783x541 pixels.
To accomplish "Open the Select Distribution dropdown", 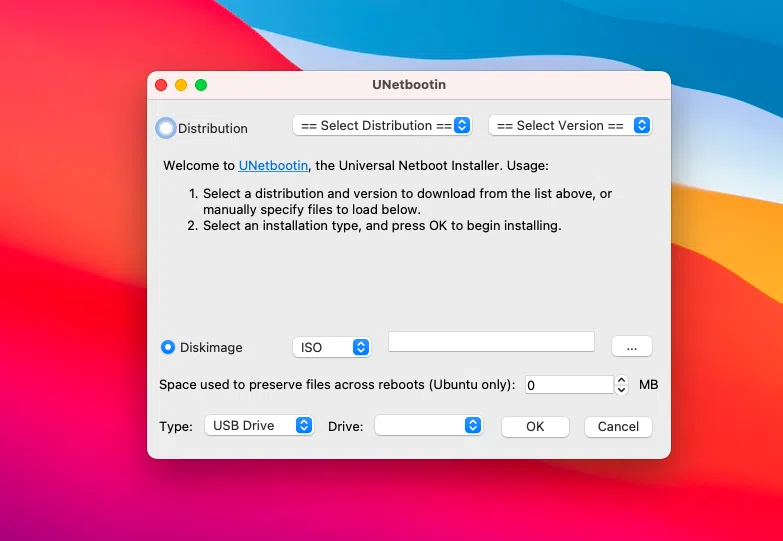I will click(381, 126).
